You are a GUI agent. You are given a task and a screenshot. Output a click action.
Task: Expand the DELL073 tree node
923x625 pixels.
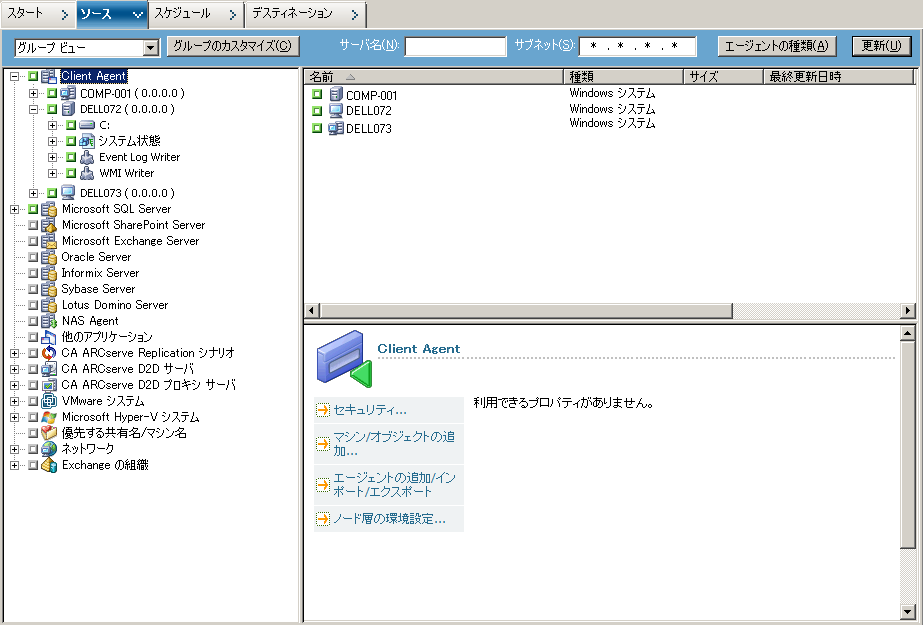click(x=34, y=192)
